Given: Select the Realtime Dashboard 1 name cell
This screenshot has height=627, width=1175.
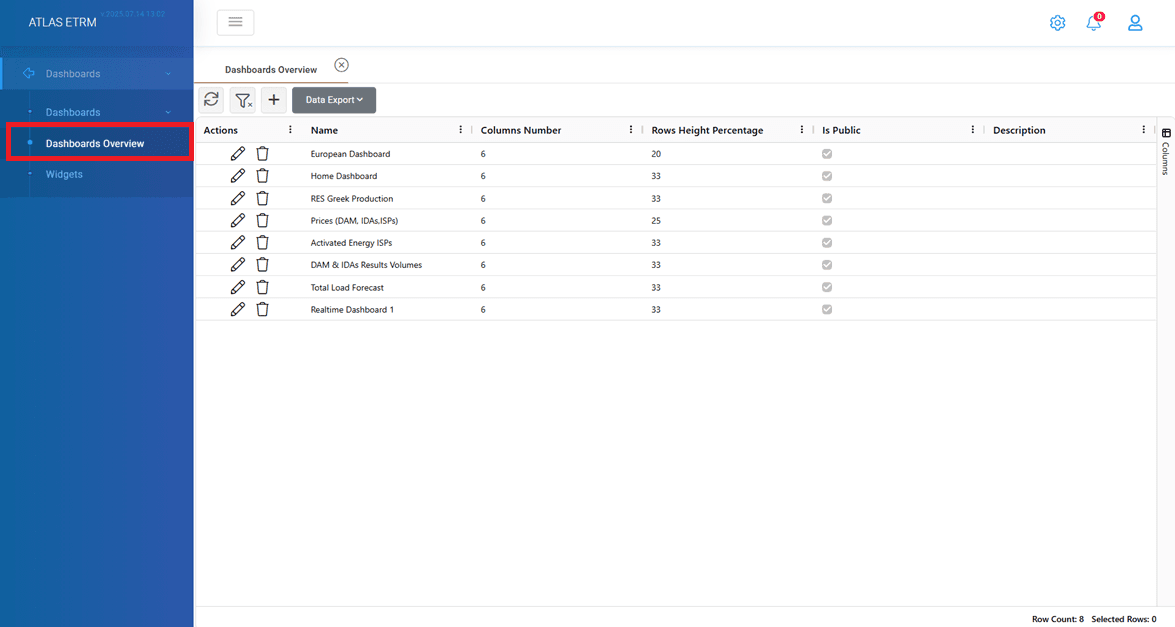Looking at the screenshot, I should [352, 309].
